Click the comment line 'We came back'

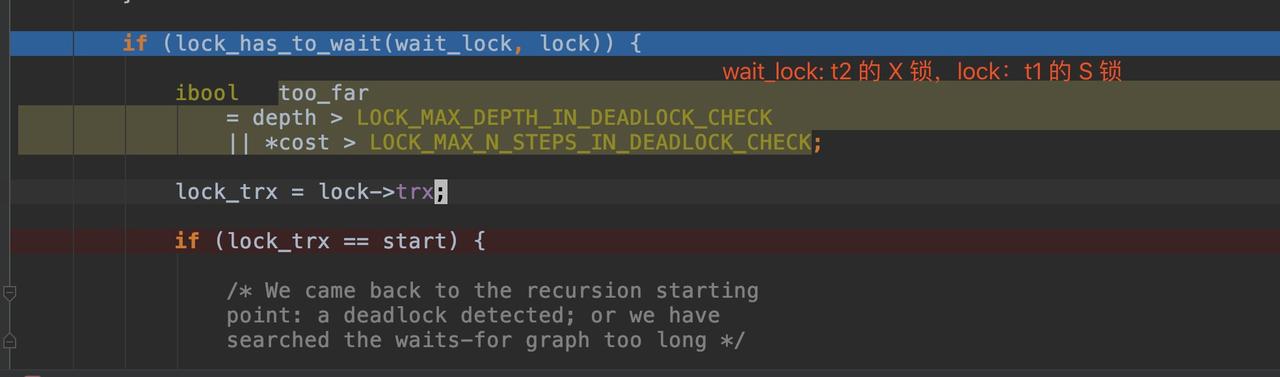coord(492,290)
